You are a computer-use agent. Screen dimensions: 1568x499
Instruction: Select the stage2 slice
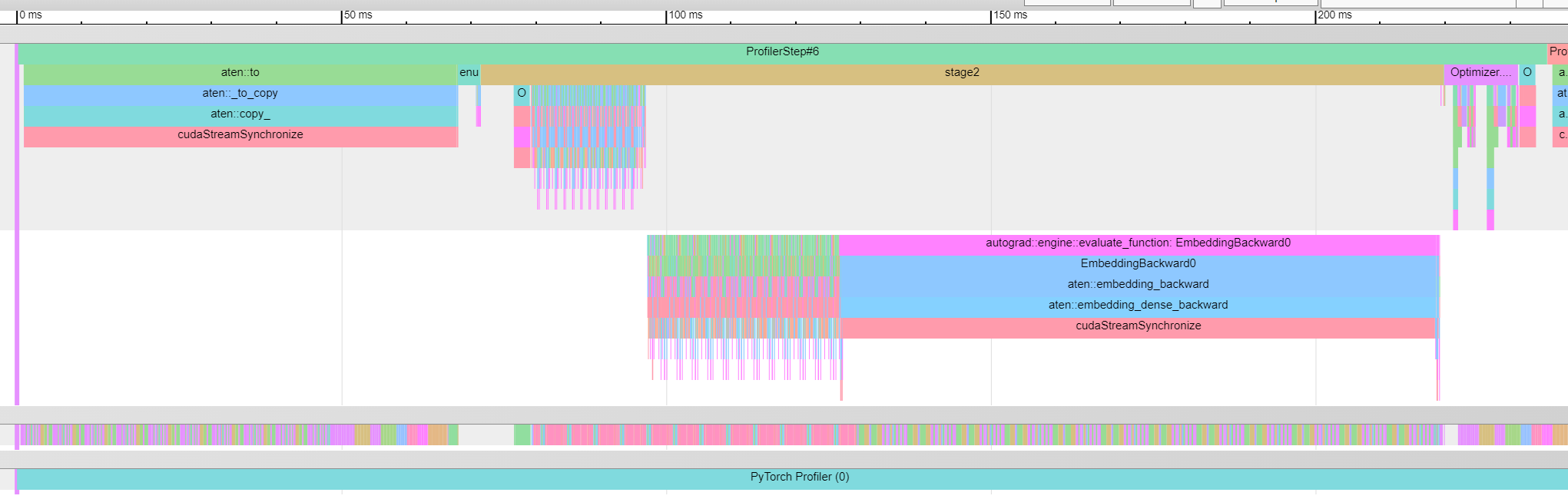pyautogui.click(x=961, y=73)
